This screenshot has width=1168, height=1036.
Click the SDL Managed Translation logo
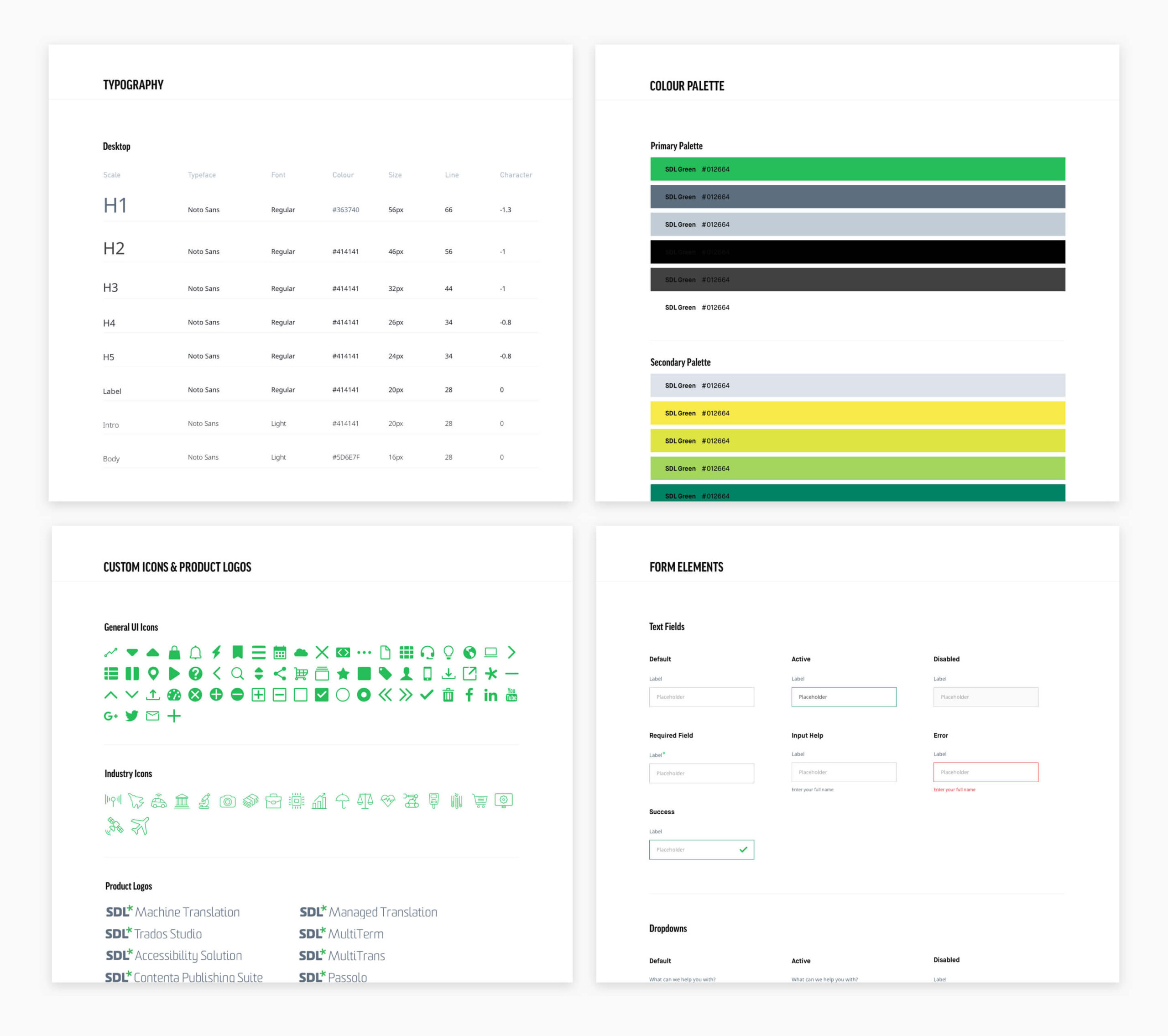click(x=369, y=912)
